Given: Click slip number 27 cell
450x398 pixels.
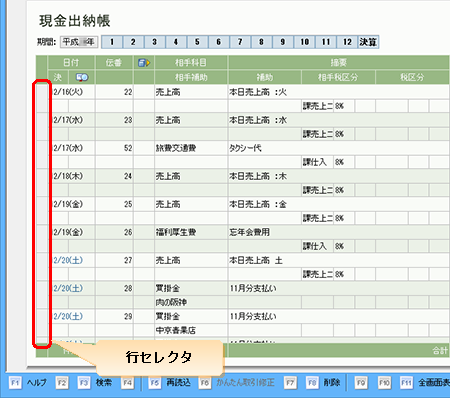Looking at the screenshot, I should [114, 260].
